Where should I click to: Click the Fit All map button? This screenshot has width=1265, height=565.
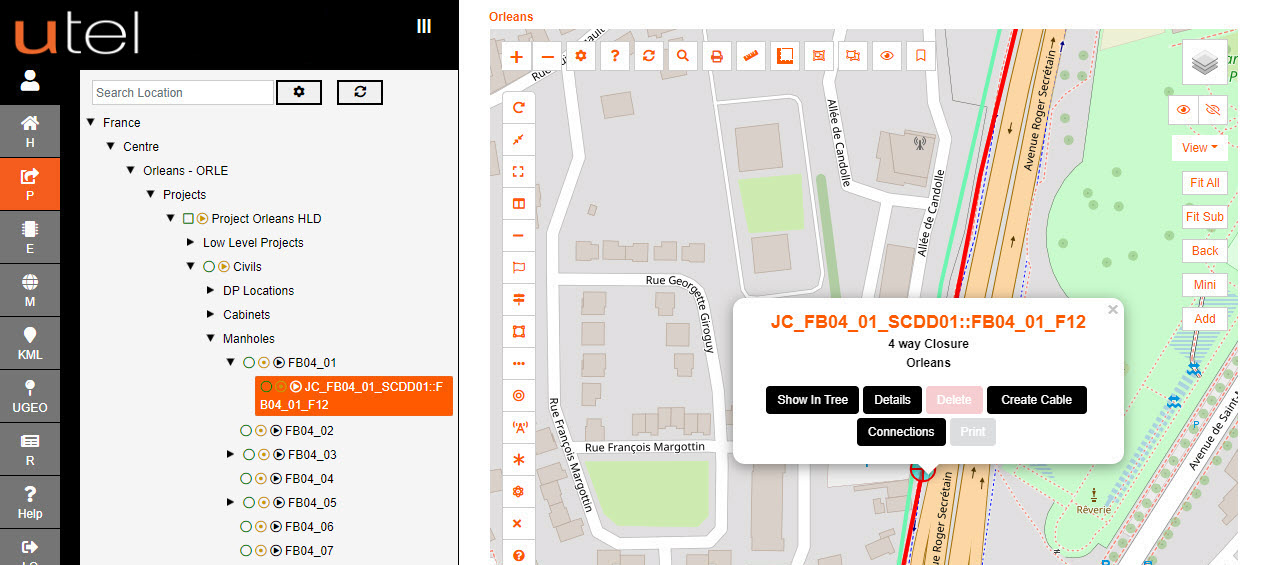coord(1205,184)
